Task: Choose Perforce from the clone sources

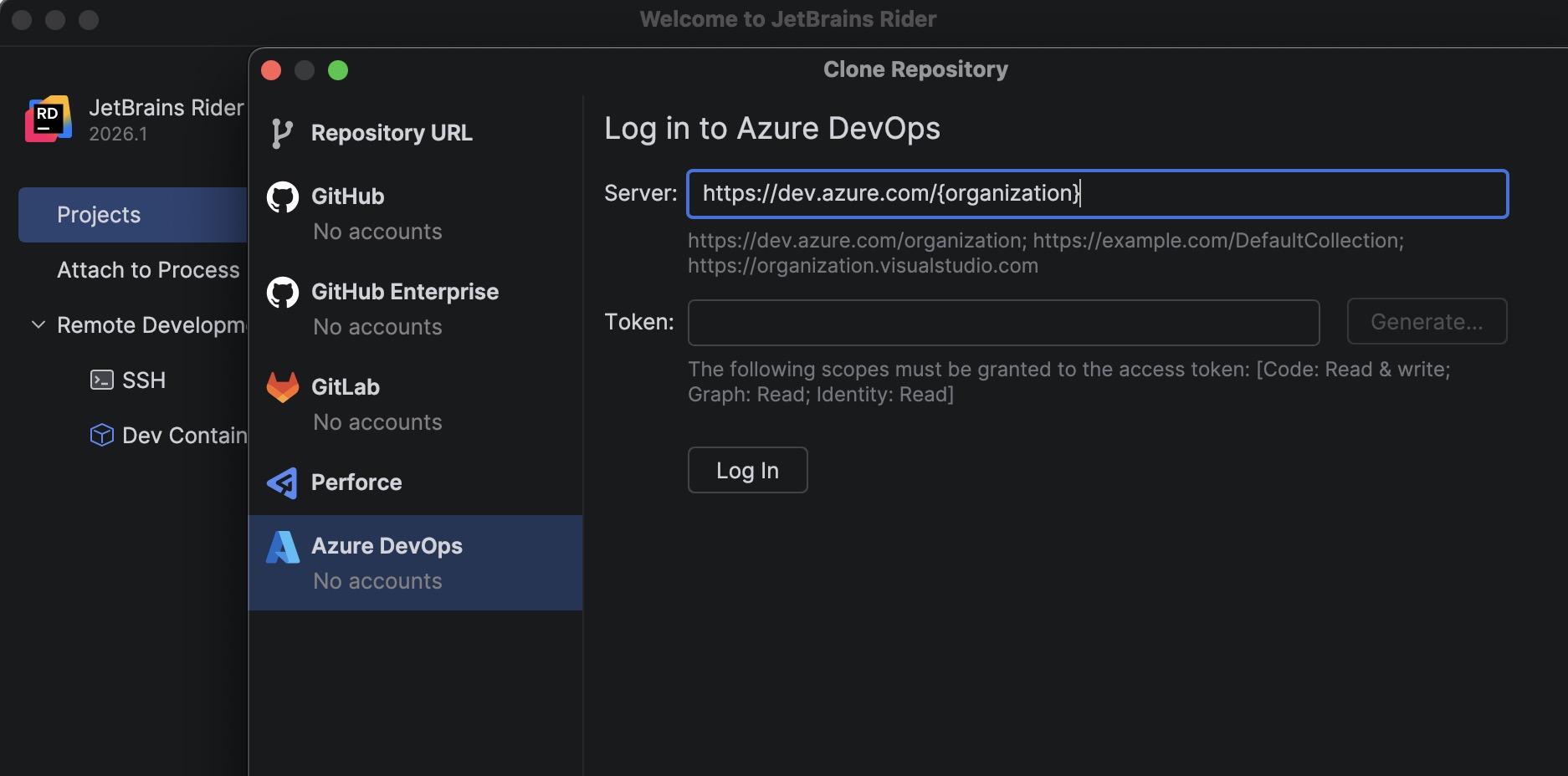Action: tap(356, 482)
